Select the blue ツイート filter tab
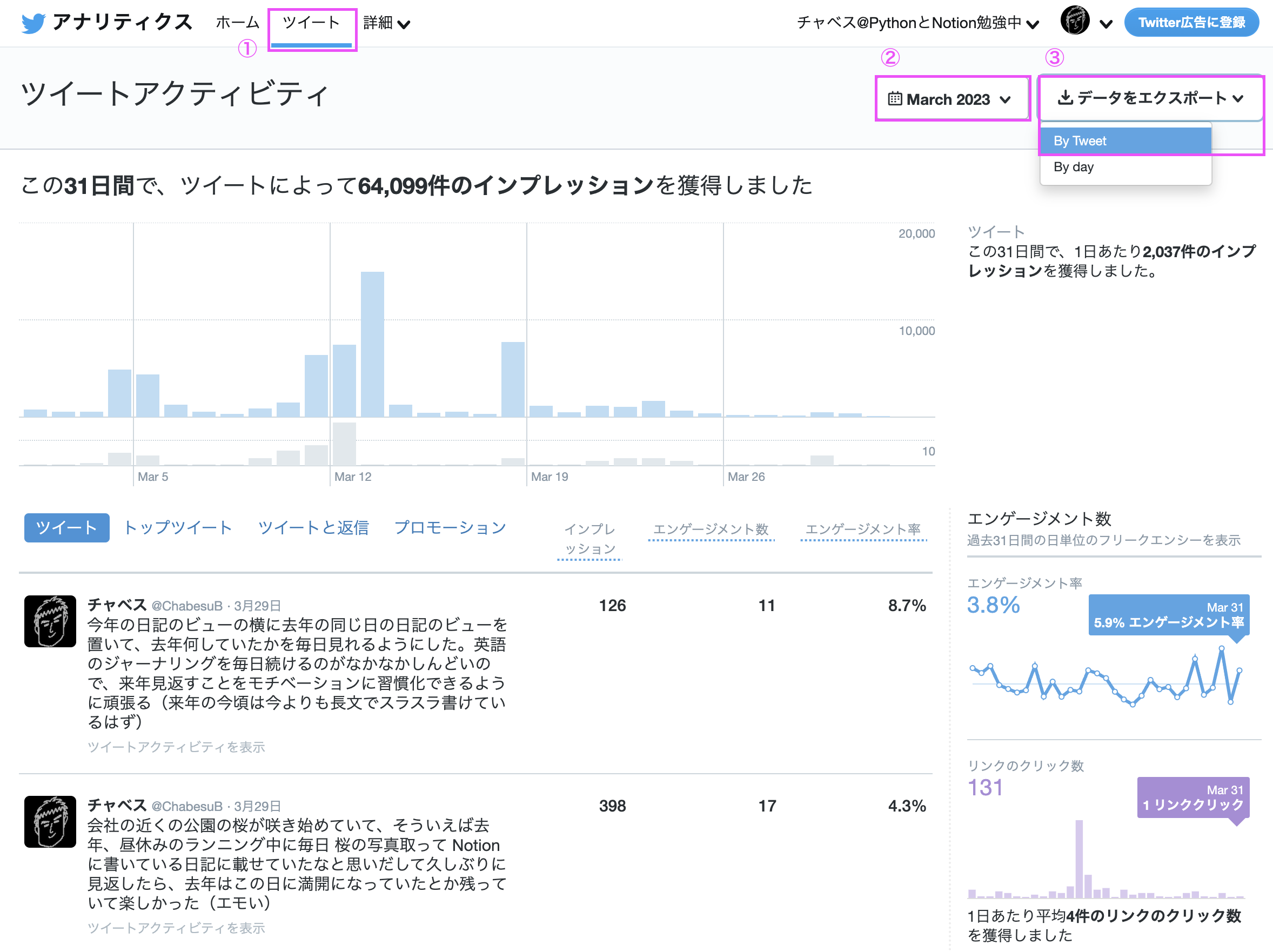The height and width of the screenshot is (952, 1273). click(x=67, y=527)
